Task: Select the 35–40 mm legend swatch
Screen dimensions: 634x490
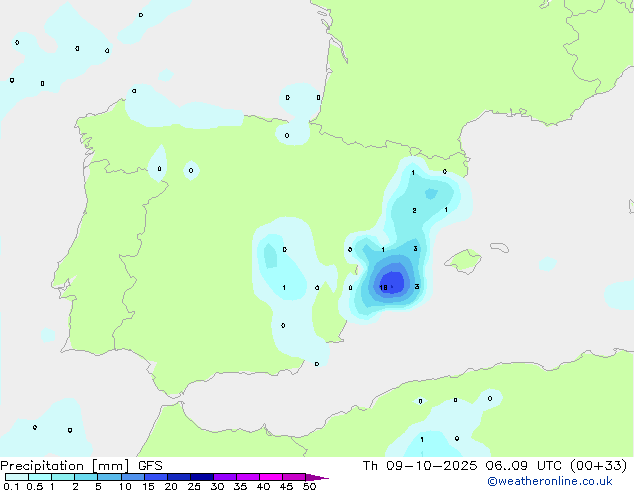Action: (x=248, y=477)
